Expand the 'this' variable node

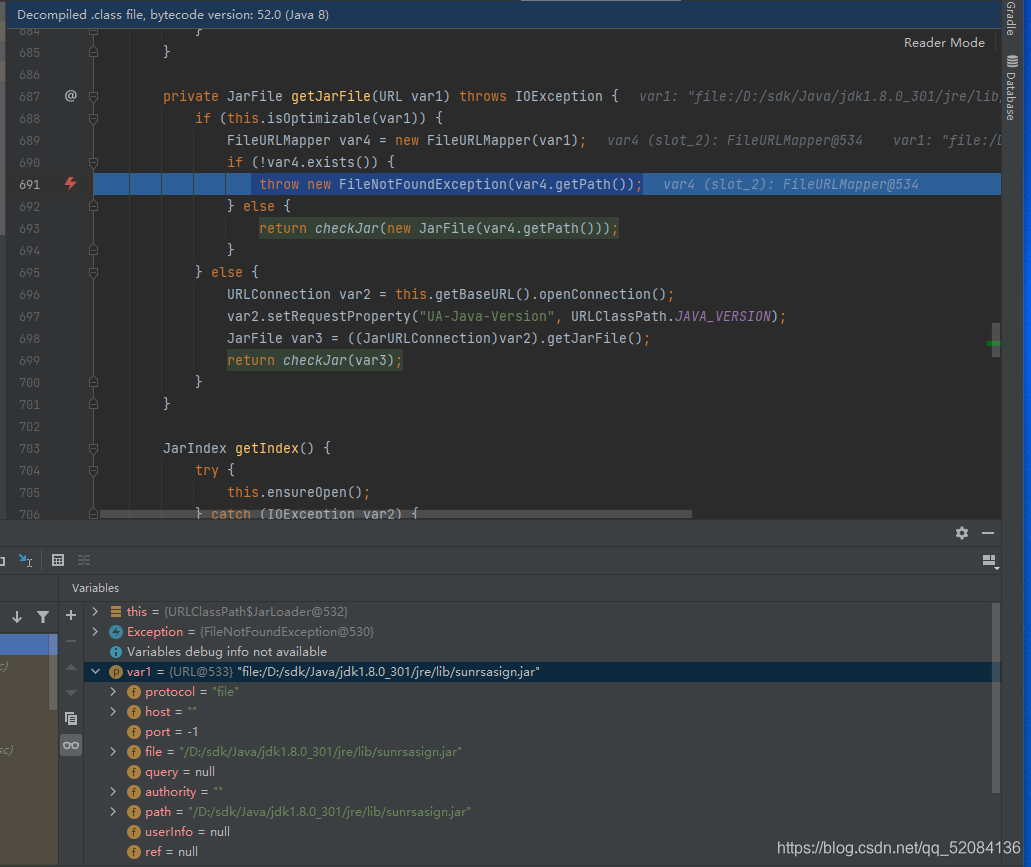point(95,611)
